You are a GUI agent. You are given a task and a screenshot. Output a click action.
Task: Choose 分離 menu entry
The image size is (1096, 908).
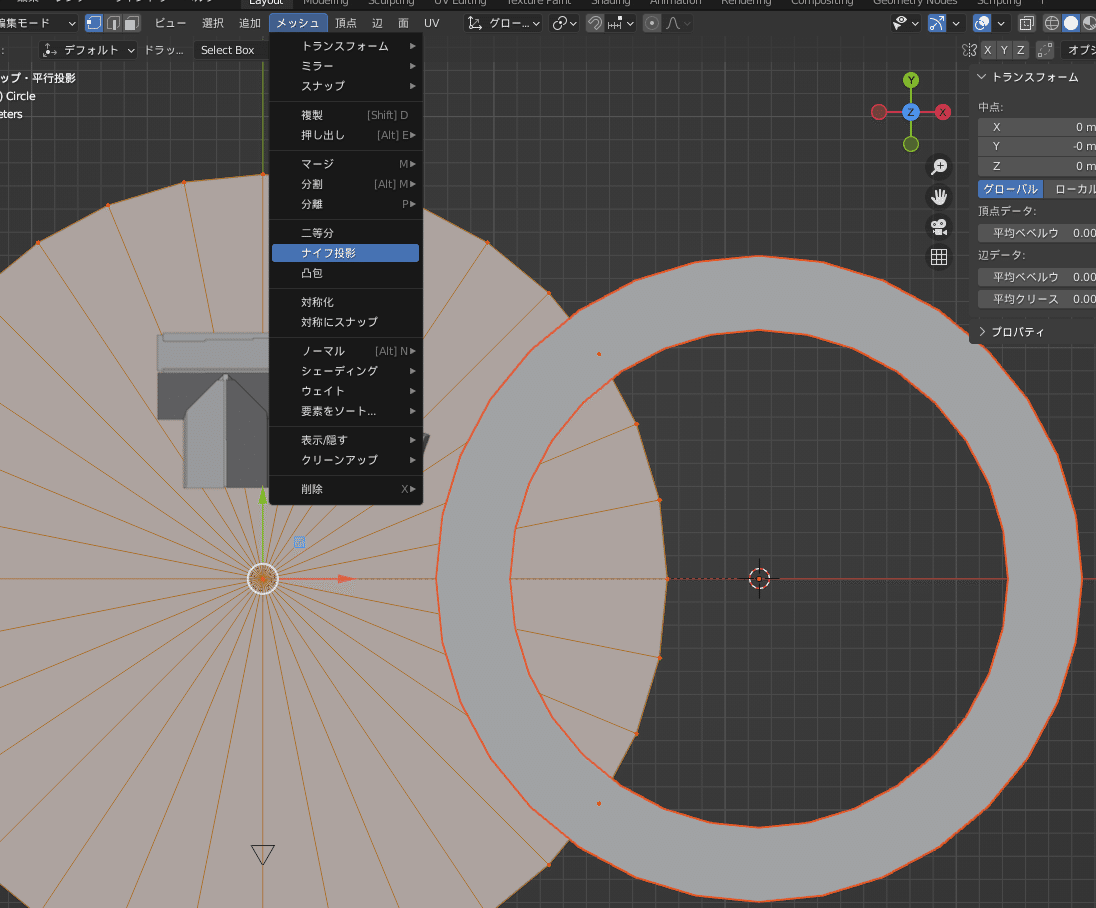pos(346,204)
